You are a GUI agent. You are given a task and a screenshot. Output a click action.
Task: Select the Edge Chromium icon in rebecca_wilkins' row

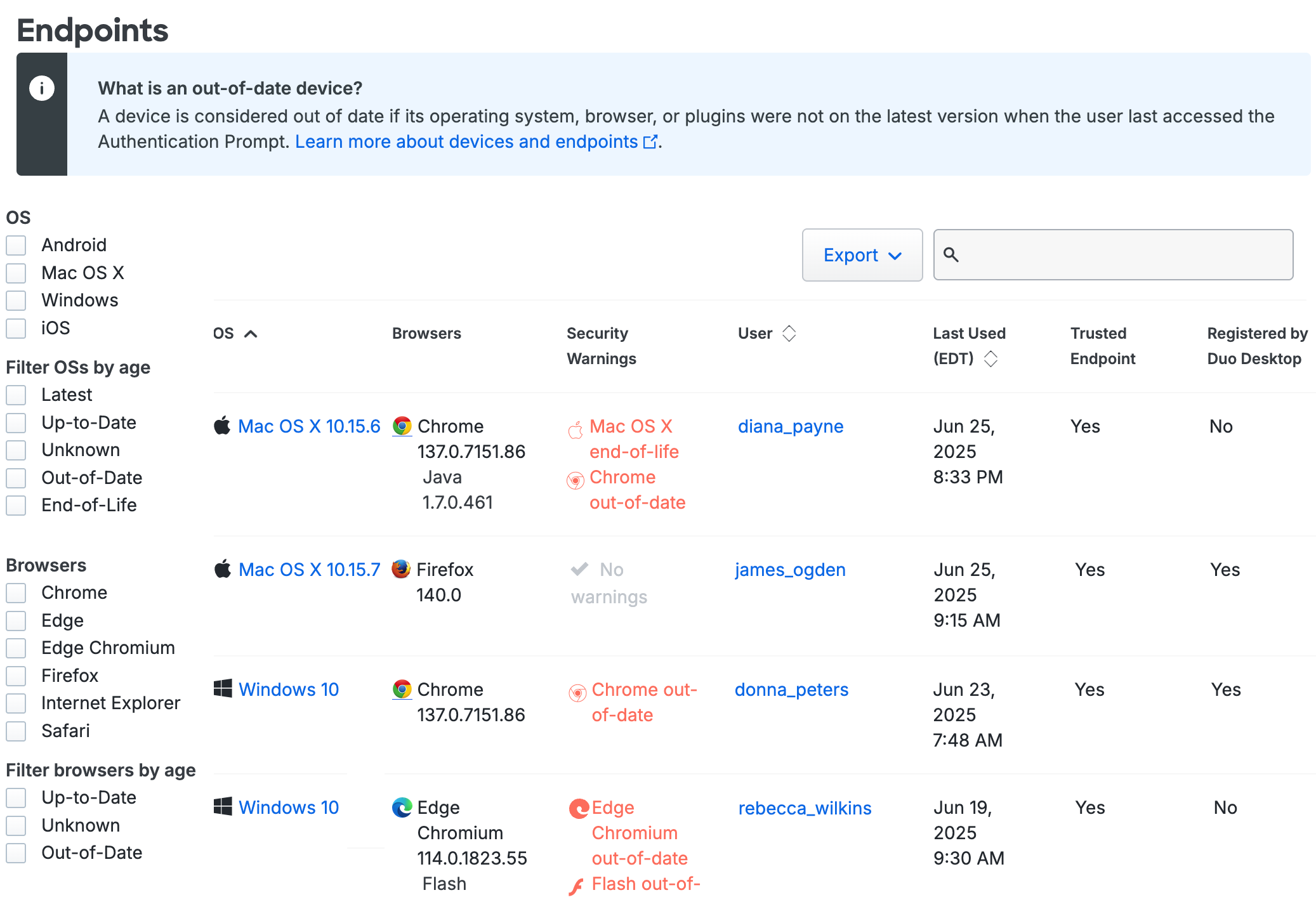tap(402, 807)
